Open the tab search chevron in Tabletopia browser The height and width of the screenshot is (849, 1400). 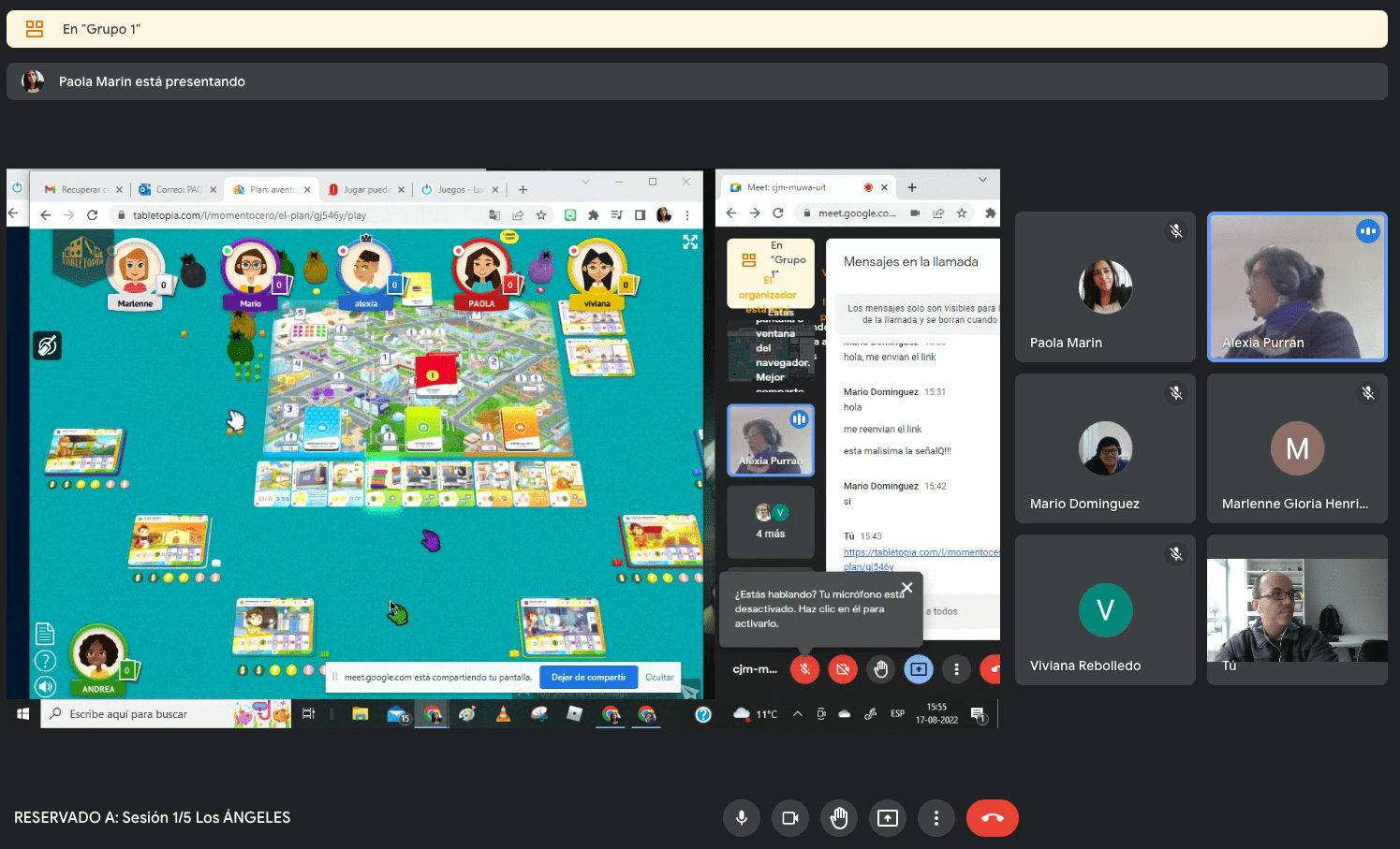tap(585, 182)
